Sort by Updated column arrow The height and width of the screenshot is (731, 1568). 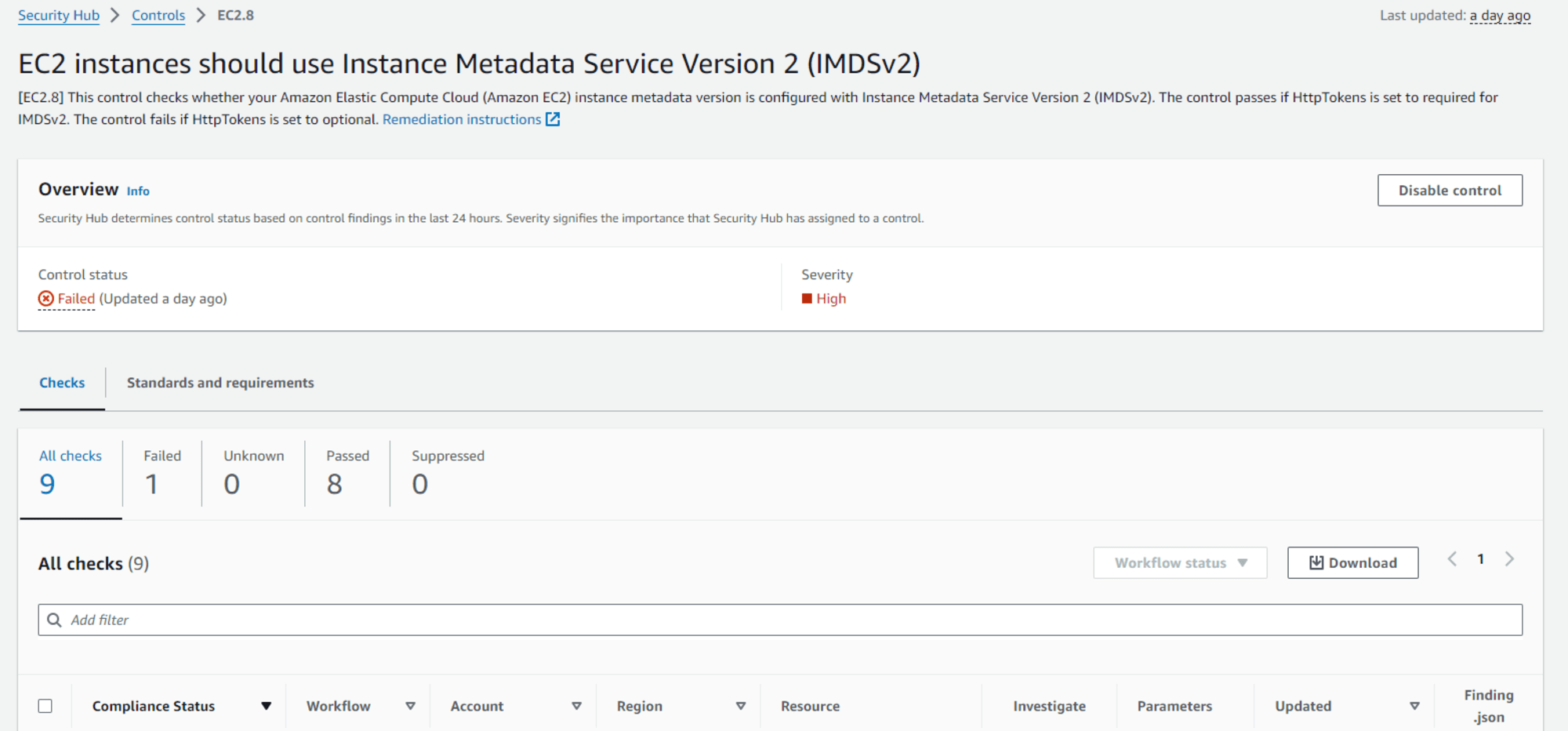(1414, 706)
